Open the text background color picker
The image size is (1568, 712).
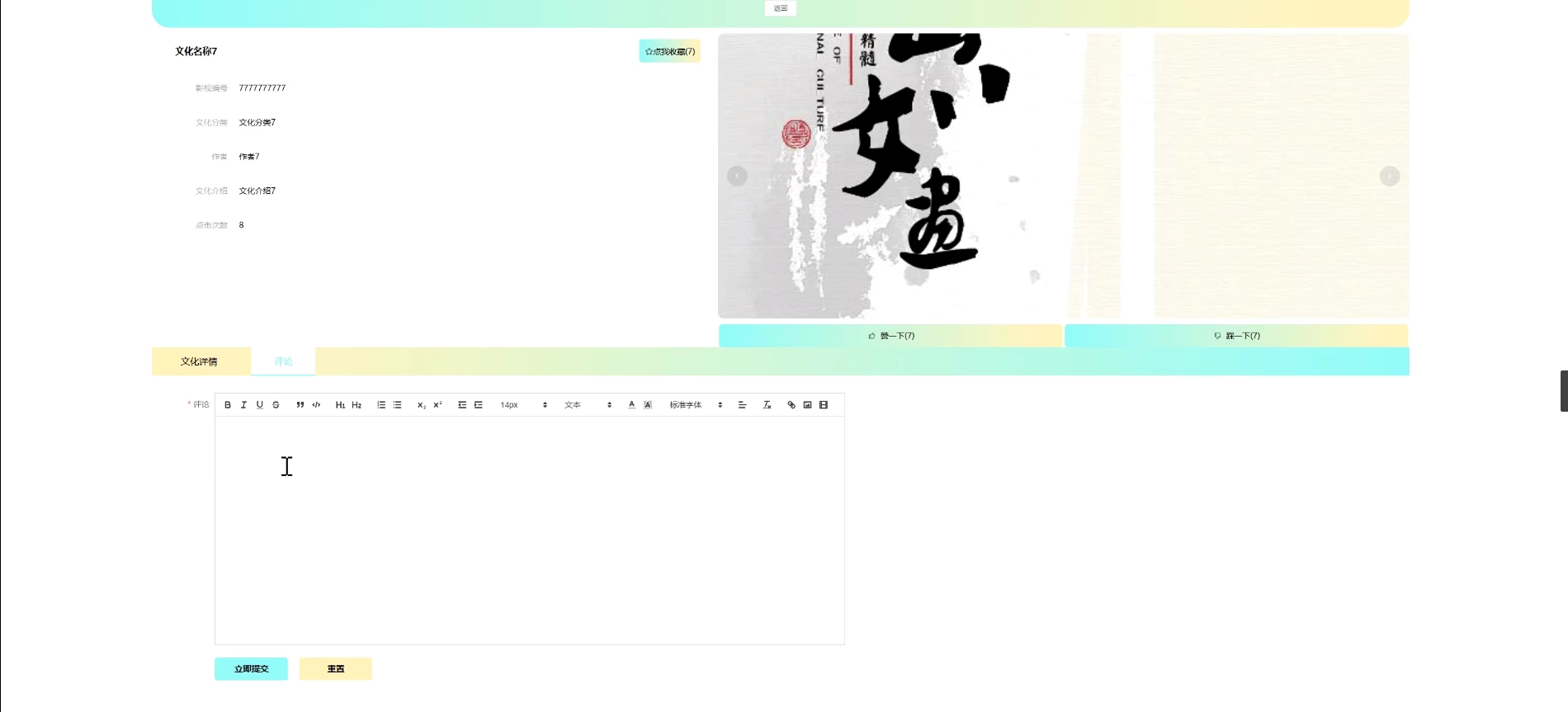coord(648,405)
